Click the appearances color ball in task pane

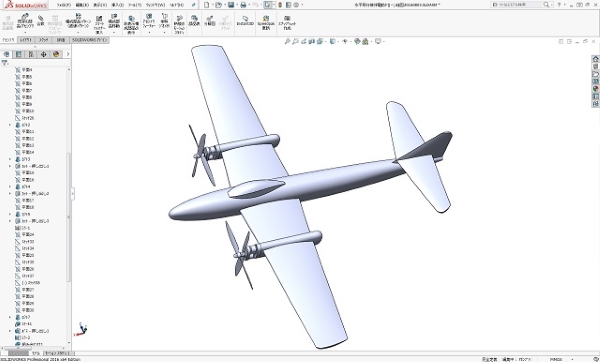[595, 89]
